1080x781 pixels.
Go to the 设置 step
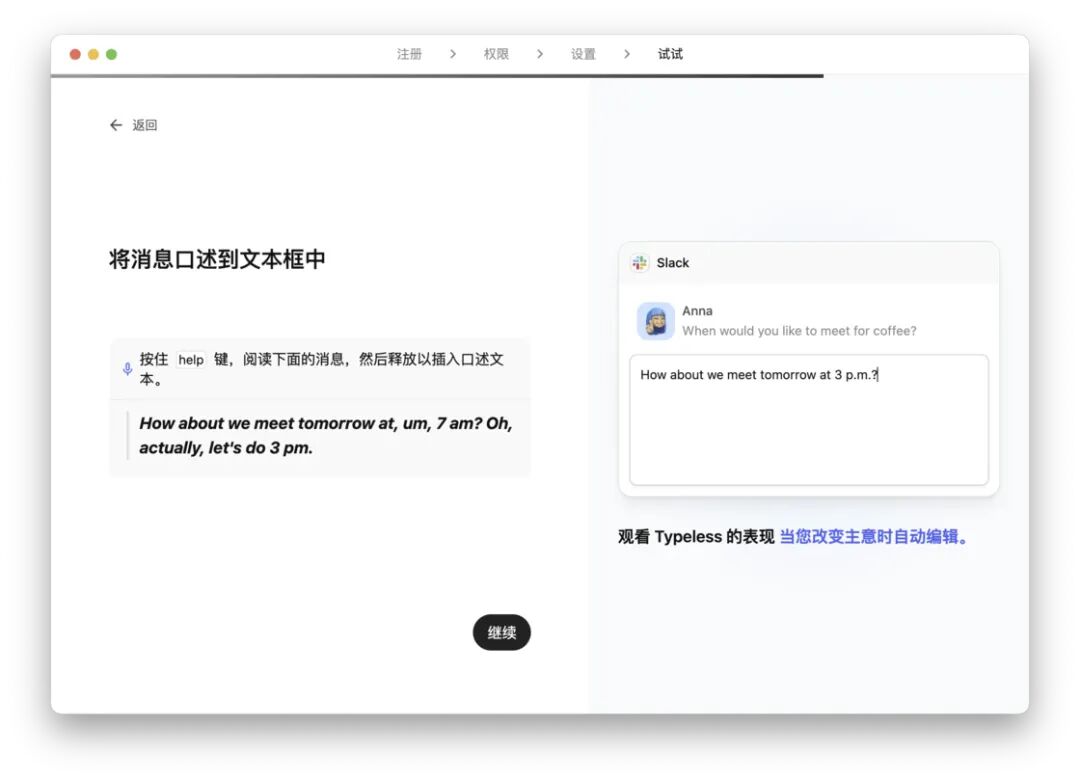click(x=583, y=54)
